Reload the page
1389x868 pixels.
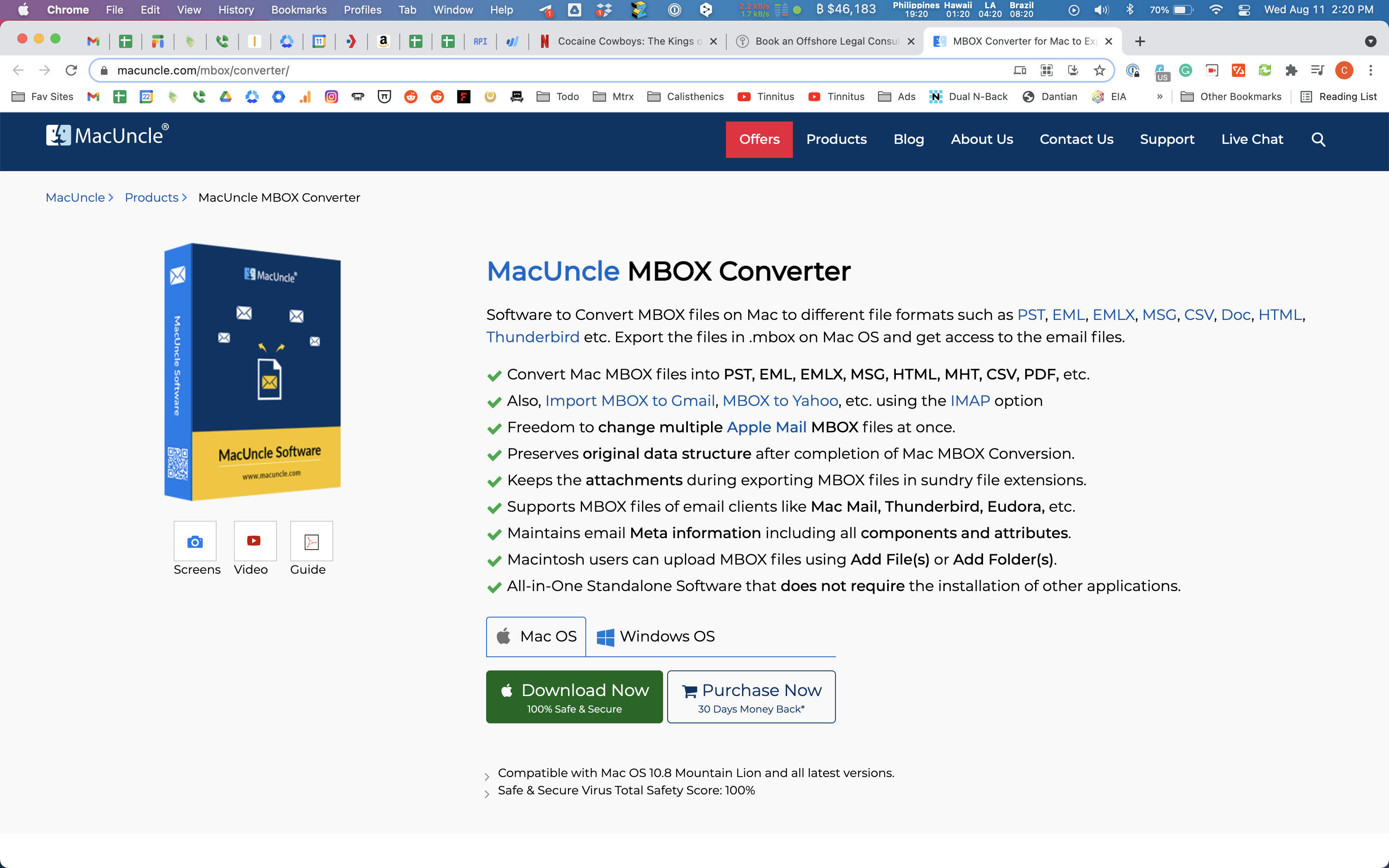click(x=71, y=71)
